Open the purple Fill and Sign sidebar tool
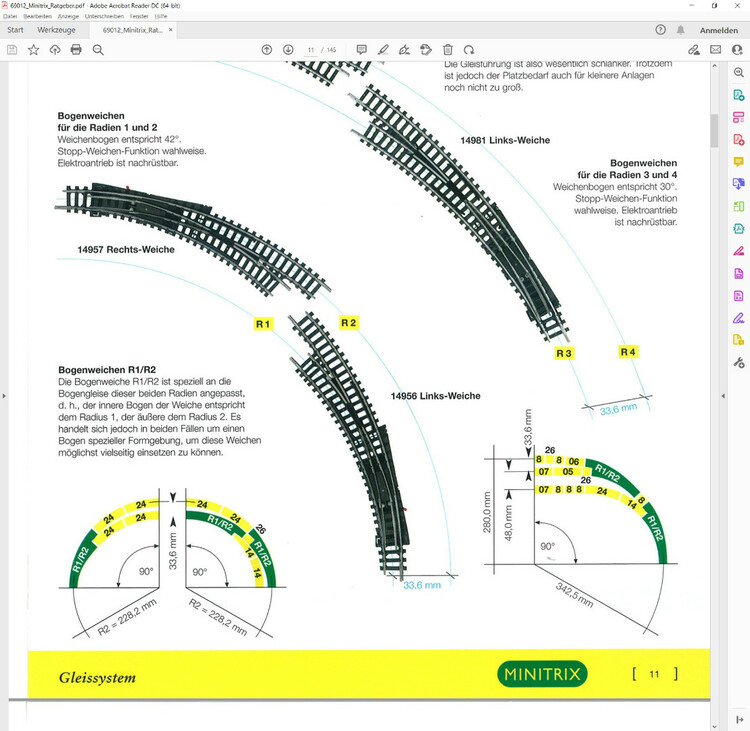 tap(739, 318)
